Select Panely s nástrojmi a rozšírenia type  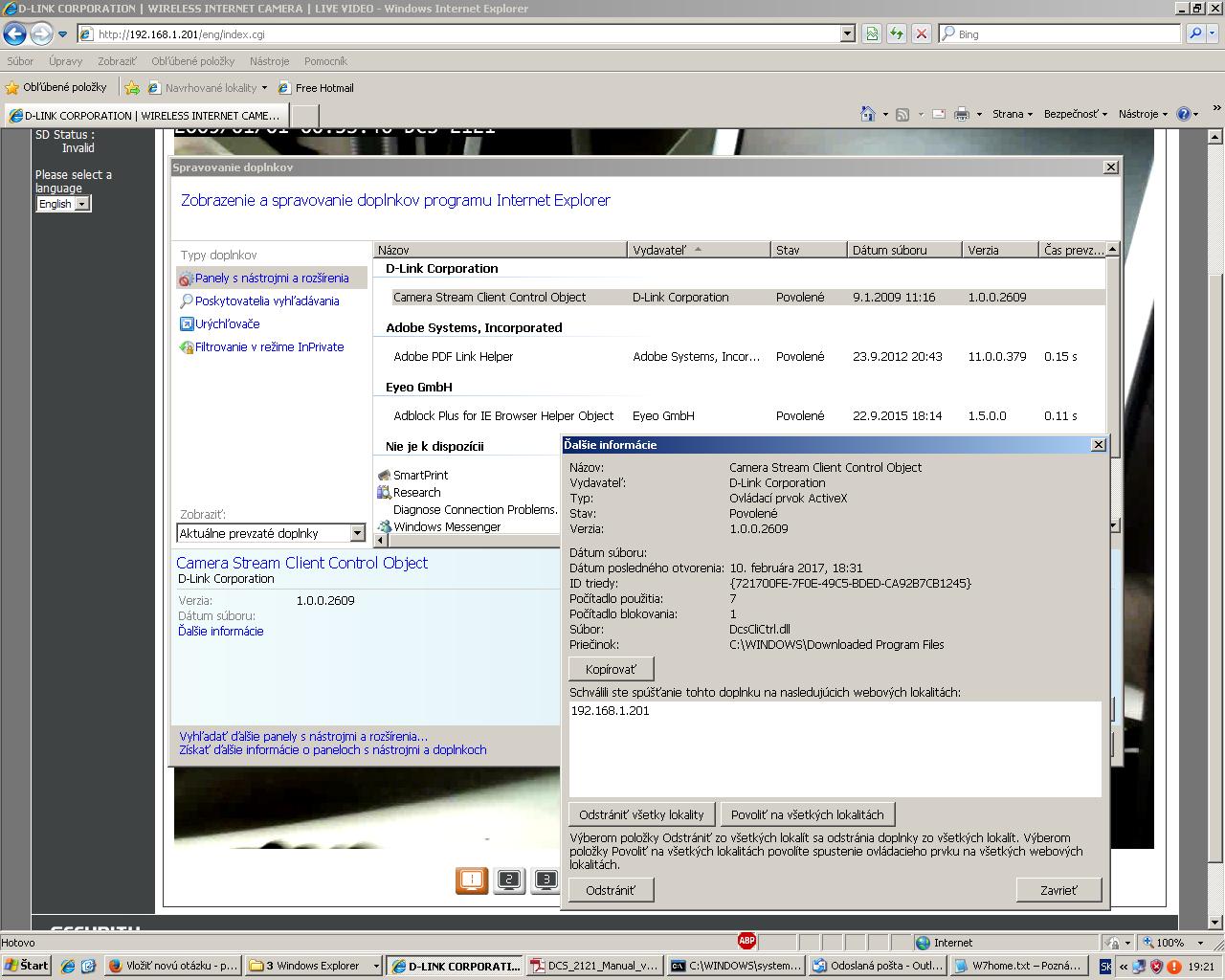pos(272,278)
